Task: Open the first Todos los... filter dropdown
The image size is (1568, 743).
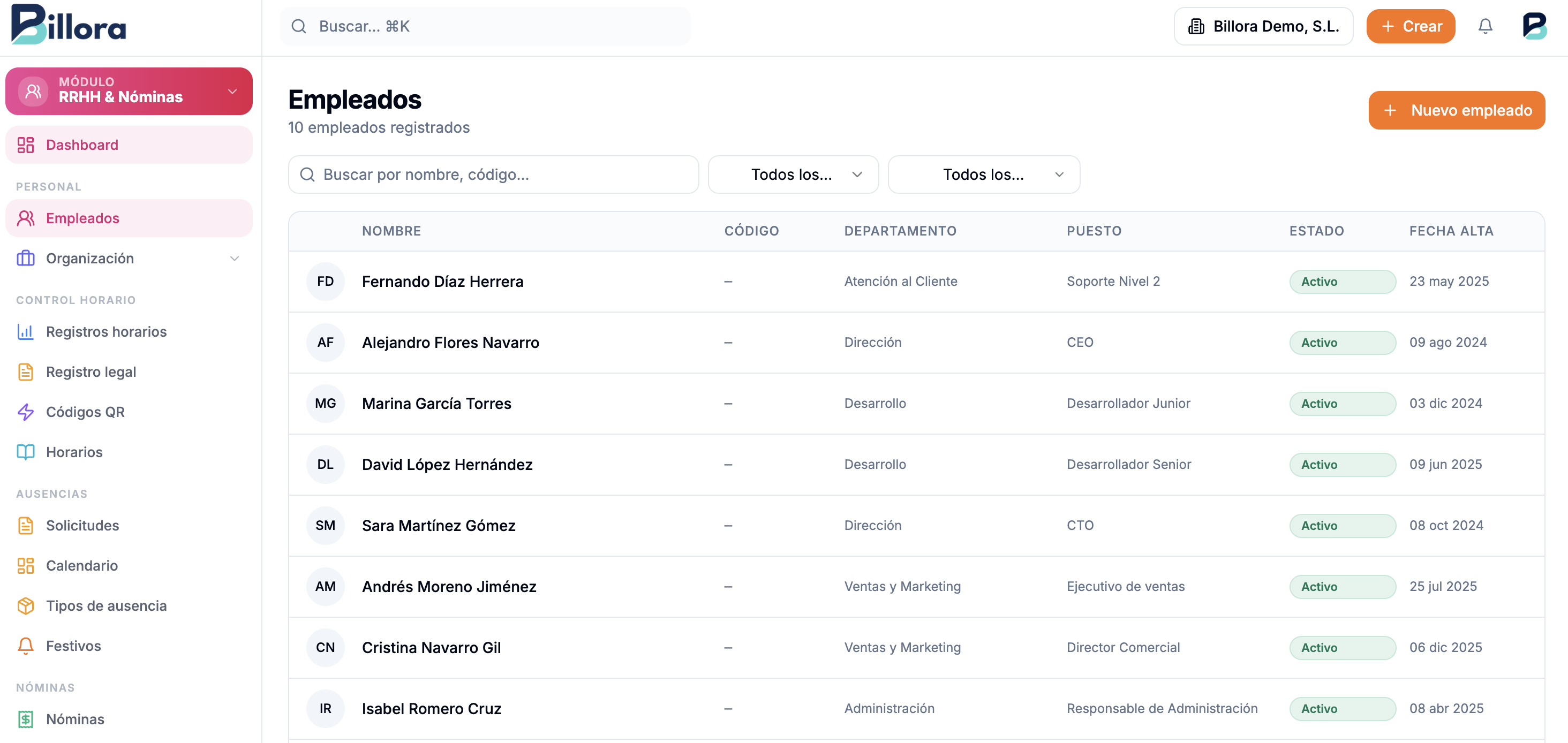Action: tap(793, 175)
